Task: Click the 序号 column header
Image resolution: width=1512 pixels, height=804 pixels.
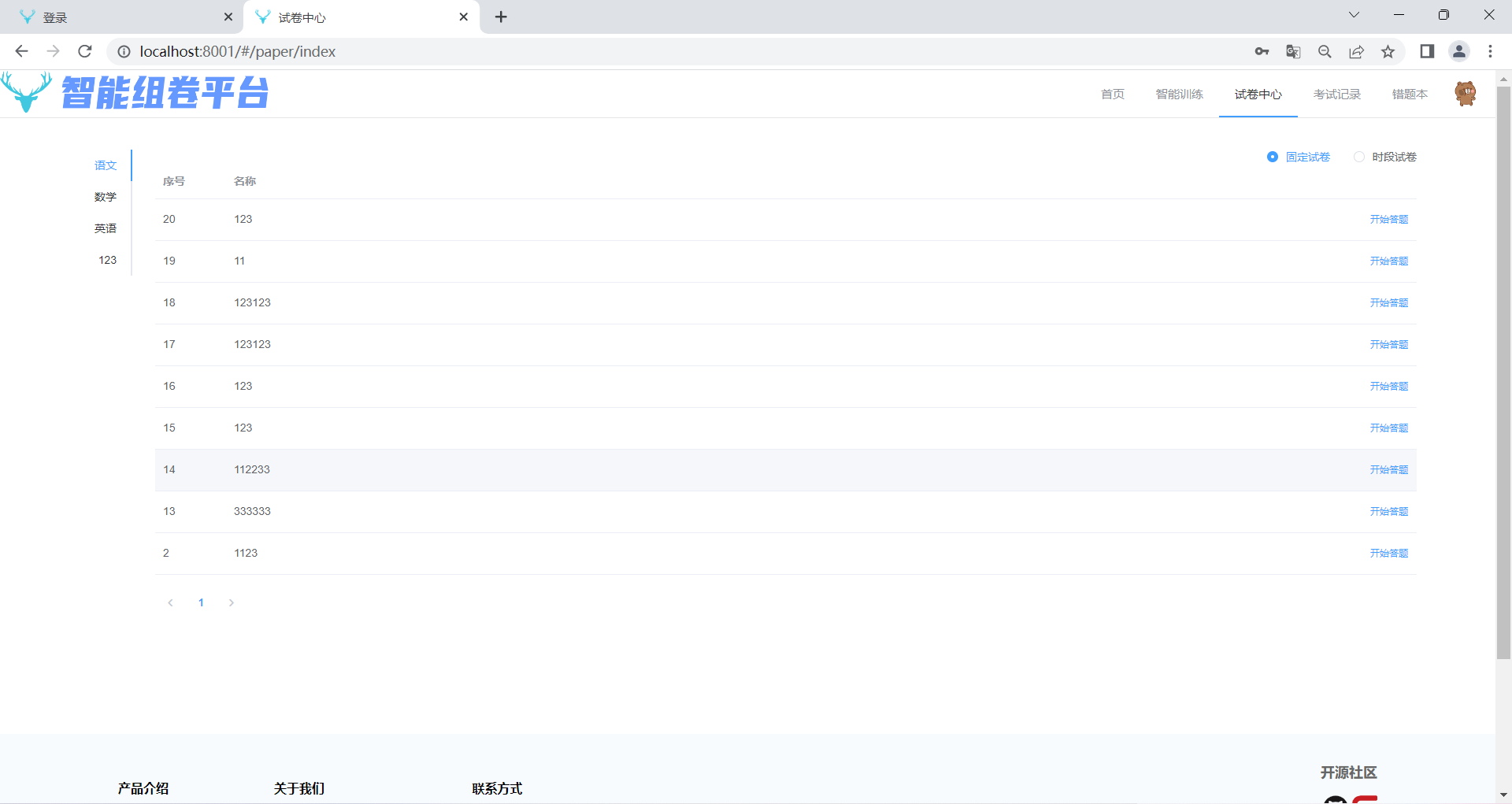Action: coord(174,181)
